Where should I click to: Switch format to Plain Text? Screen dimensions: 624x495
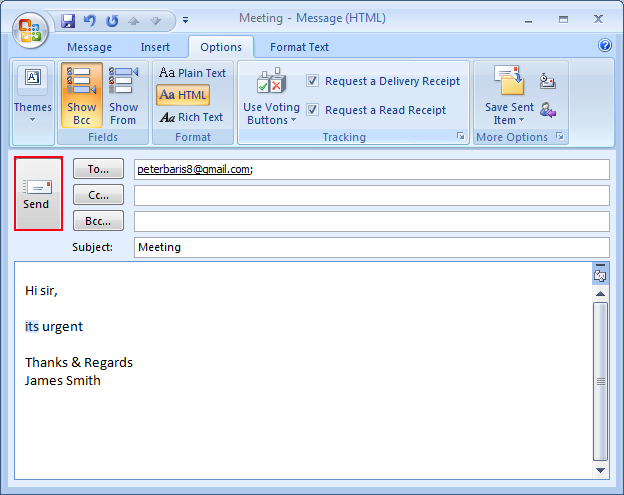(192, 73)
